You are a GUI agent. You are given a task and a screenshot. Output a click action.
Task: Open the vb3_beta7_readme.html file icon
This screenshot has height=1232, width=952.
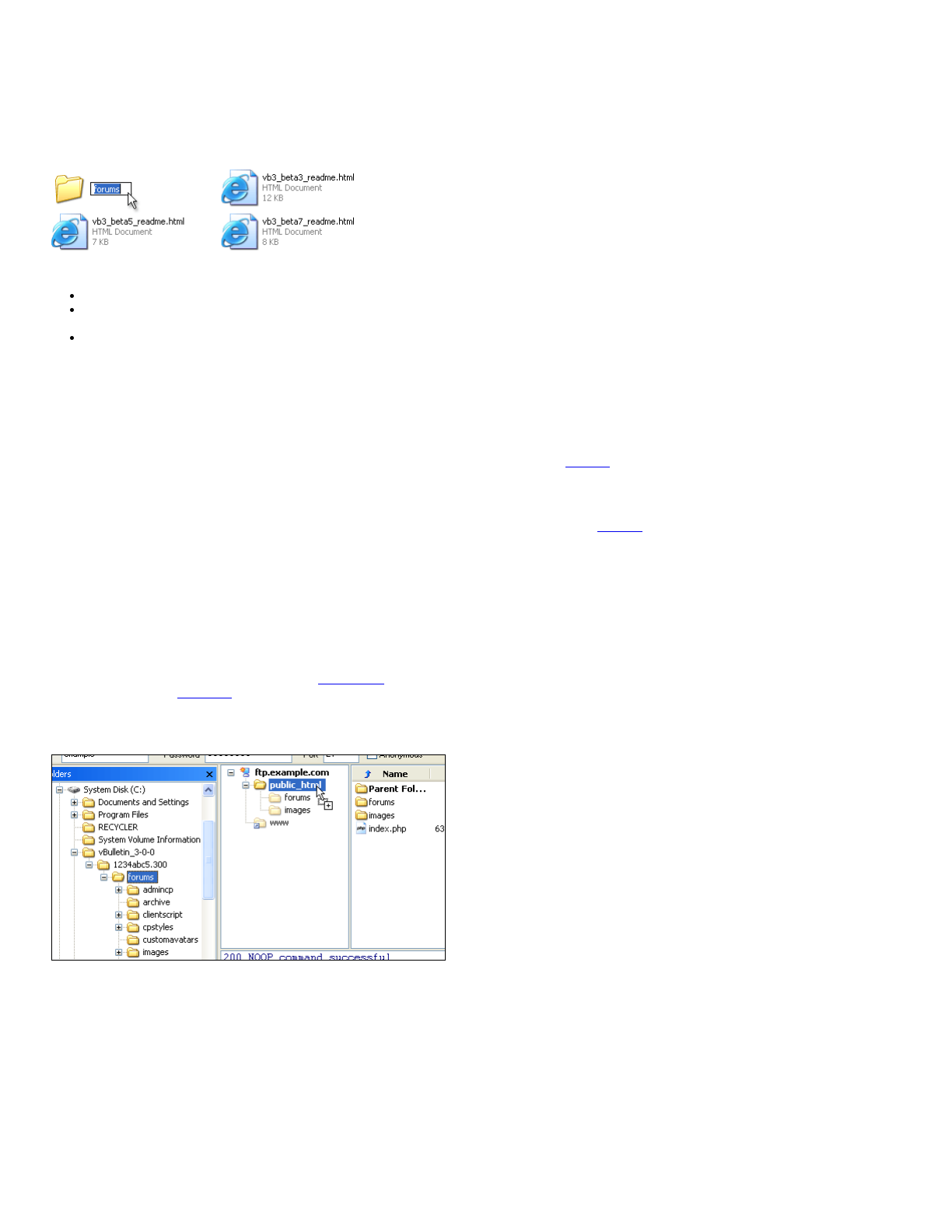click(x=240, y=232)
